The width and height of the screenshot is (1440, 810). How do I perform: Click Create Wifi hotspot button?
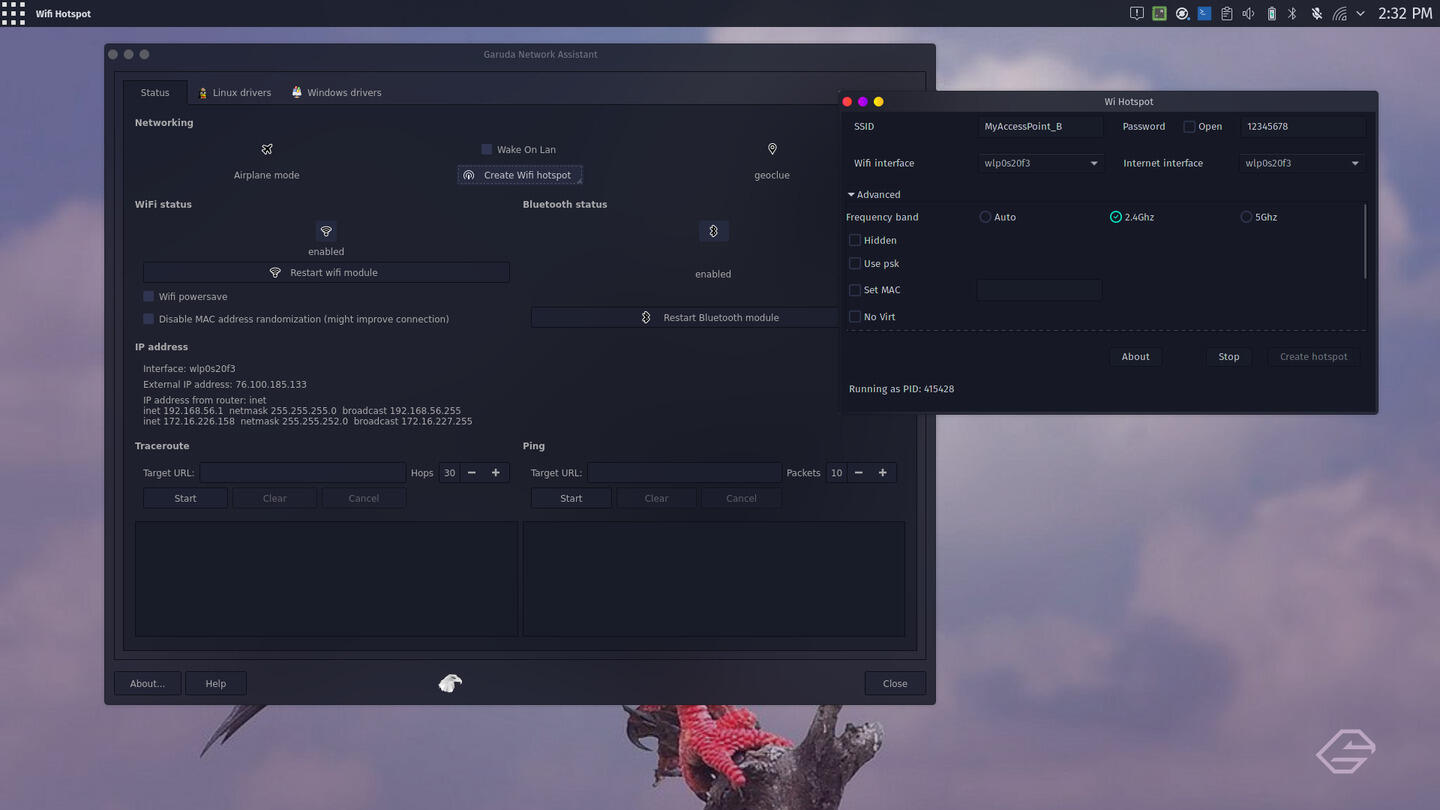(520, 175)
